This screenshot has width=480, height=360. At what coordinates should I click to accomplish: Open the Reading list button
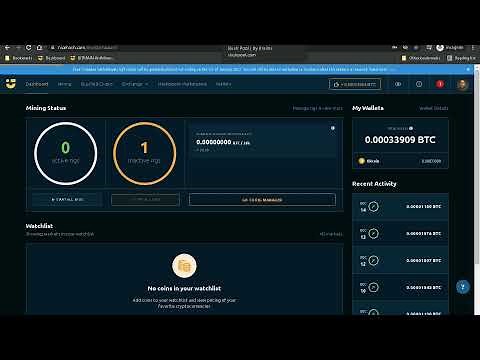tap(461, 58)
